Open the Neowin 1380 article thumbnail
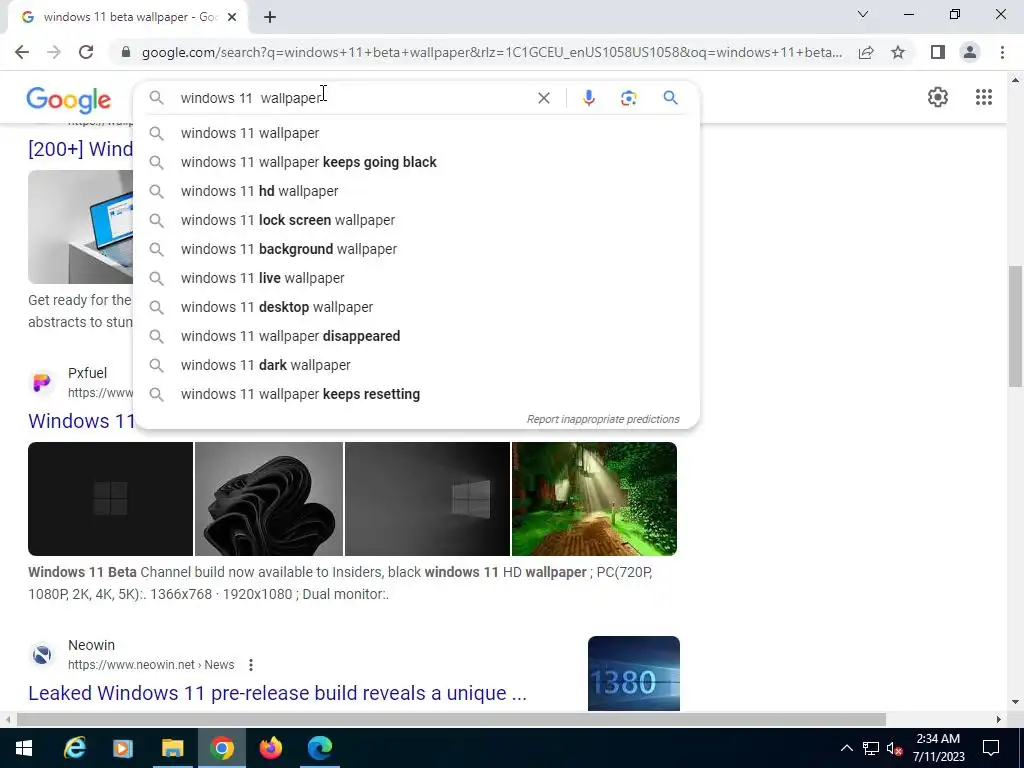 point(633,673)
